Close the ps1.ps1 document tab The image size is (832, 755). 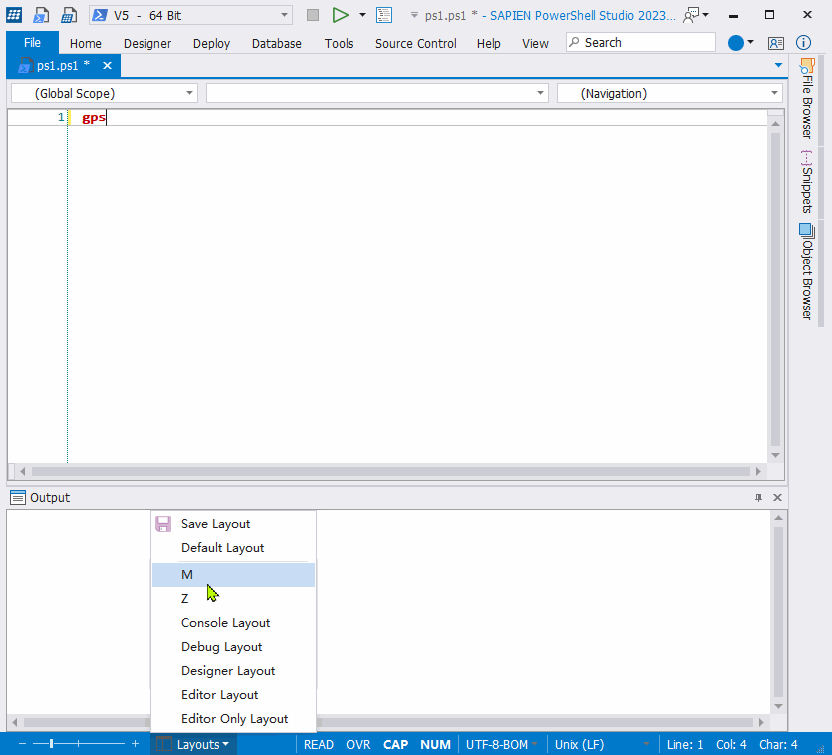tap(107, 65)
